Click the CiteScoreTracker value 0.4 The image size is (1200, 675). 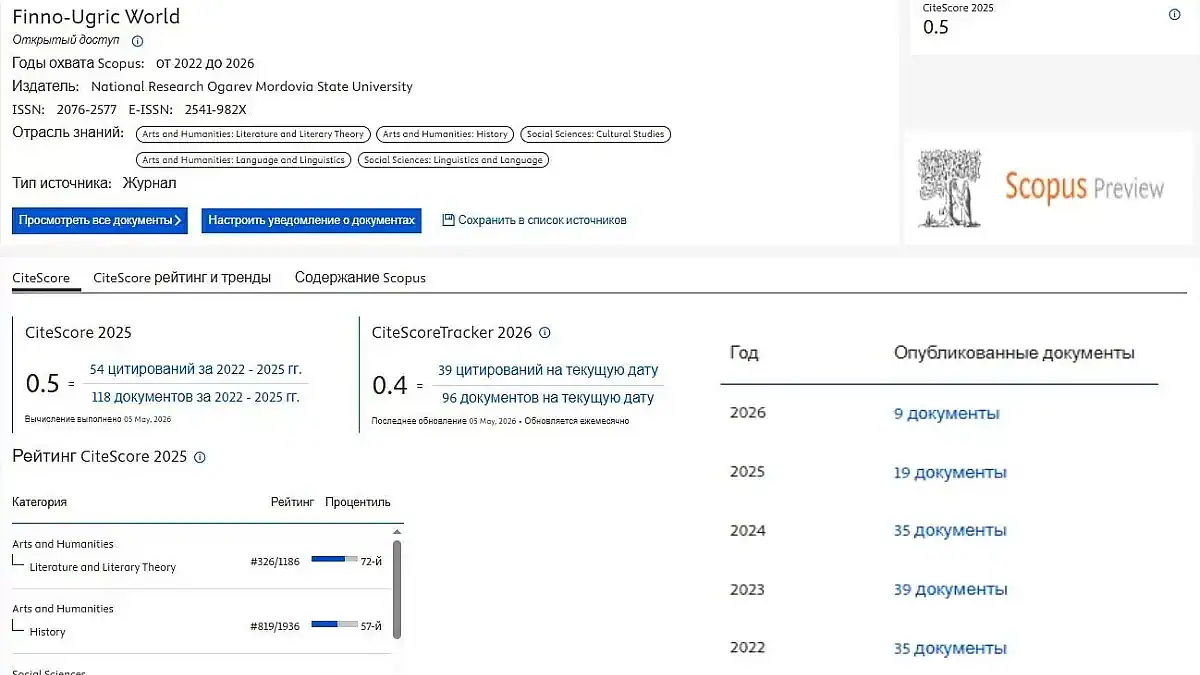pyautogui.click(x=389, y=385)
